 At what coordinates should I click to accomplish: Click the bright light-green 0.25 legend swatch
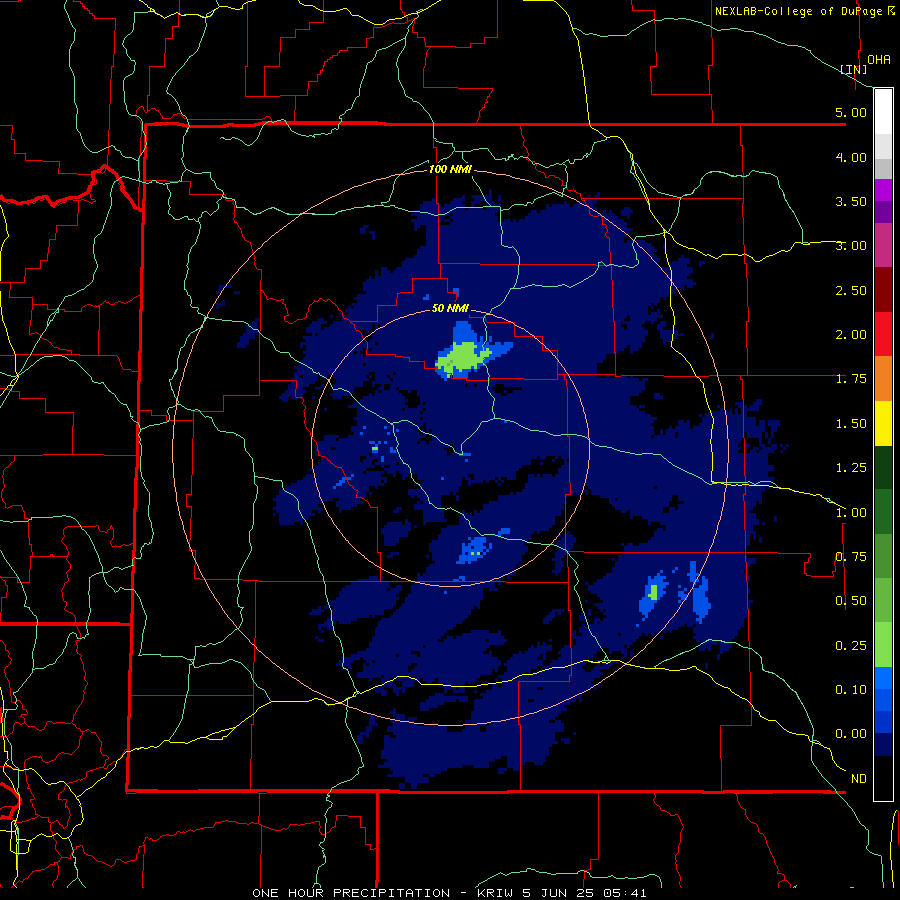[883, 645]
